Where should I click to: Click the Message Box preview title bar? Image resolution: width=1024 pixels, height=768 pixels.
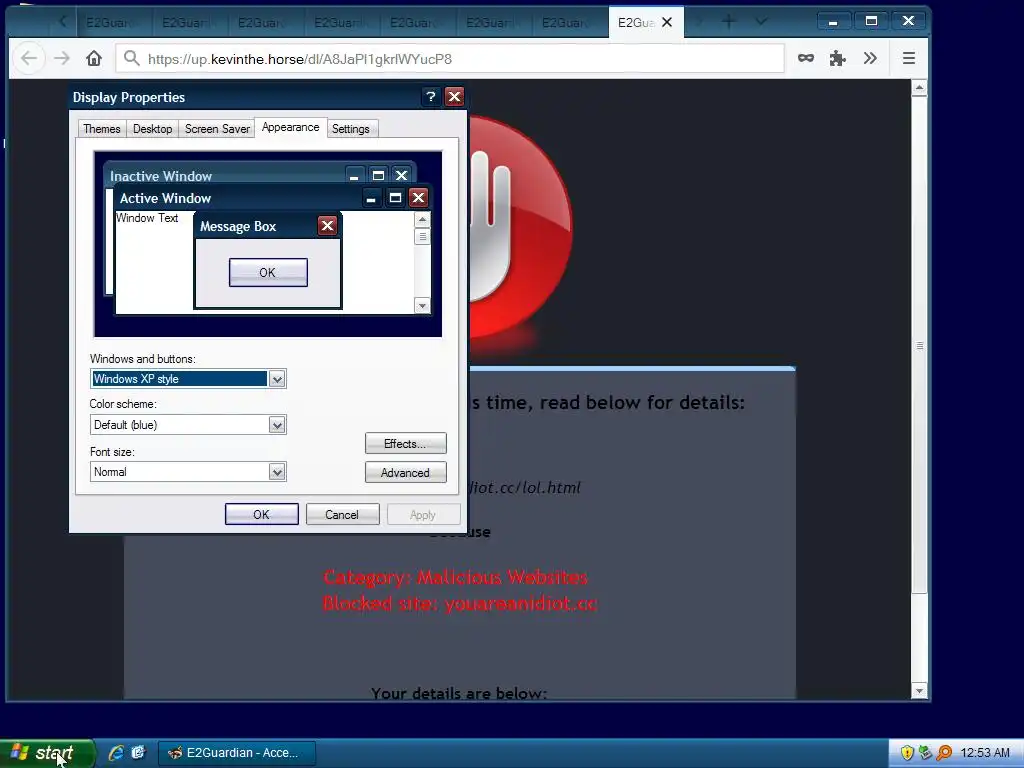coord(267,226)
